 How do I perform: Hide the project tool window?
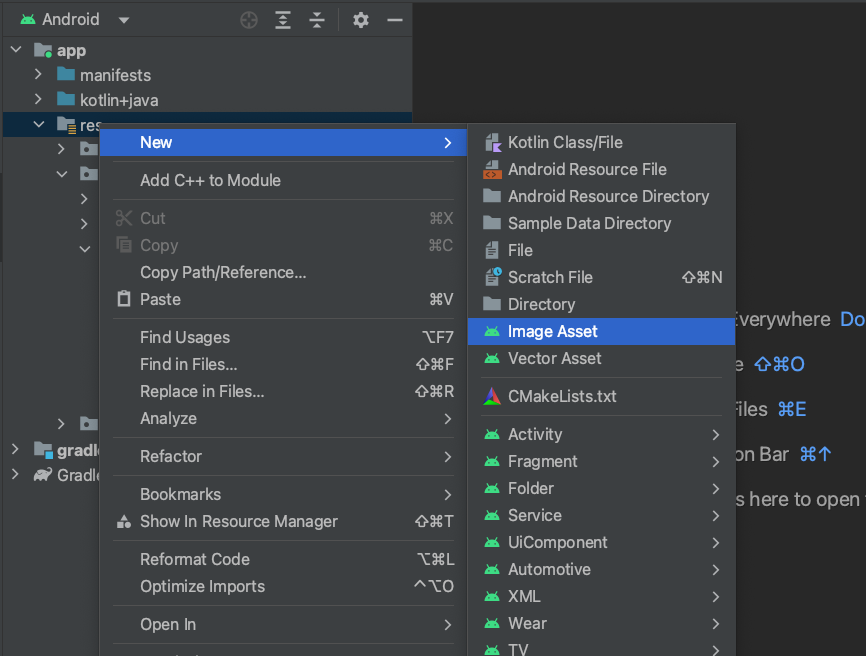click(x=395, y=20)
